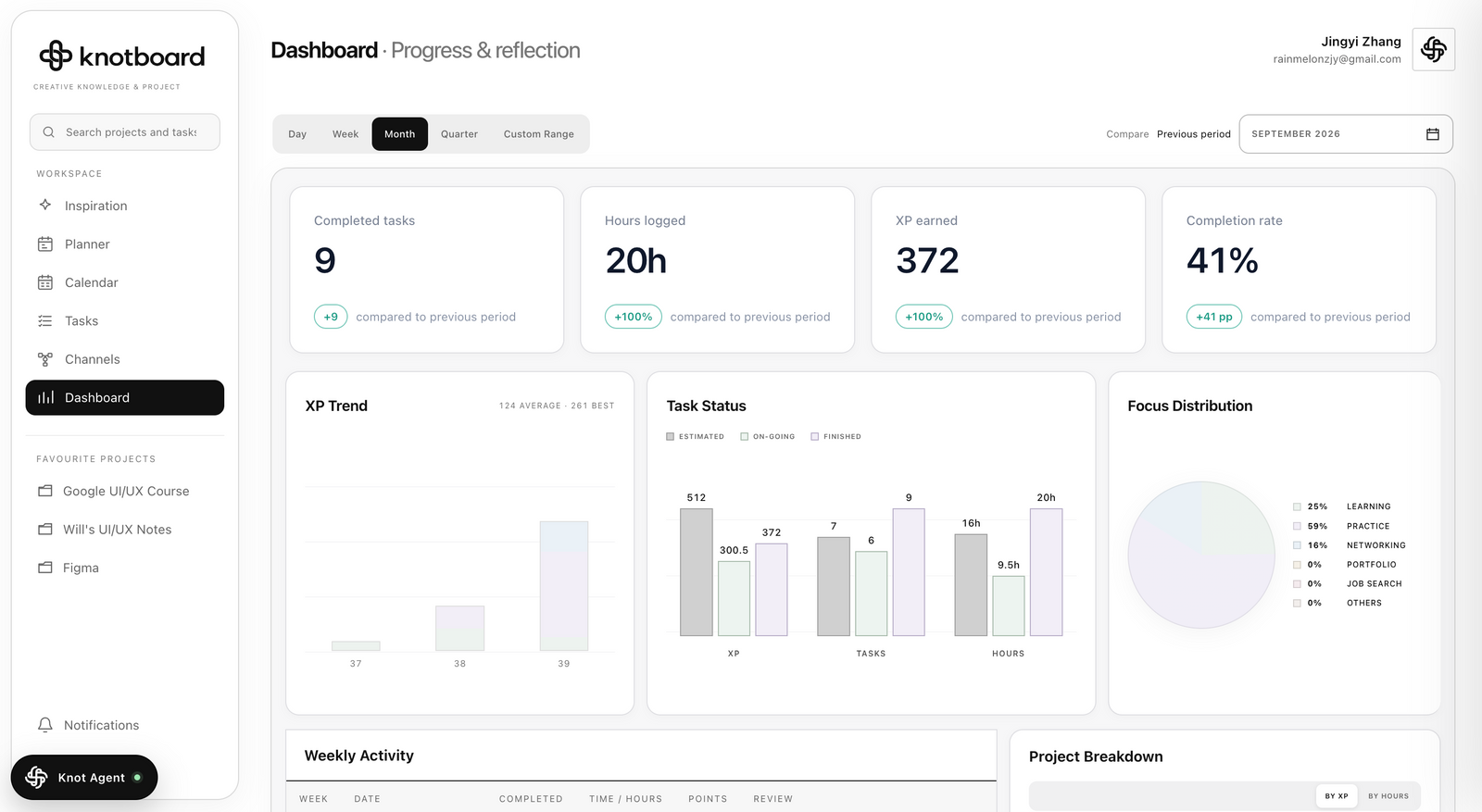Click the 512 estimated XP bar
1482x812 pixels.
point(697,572)
